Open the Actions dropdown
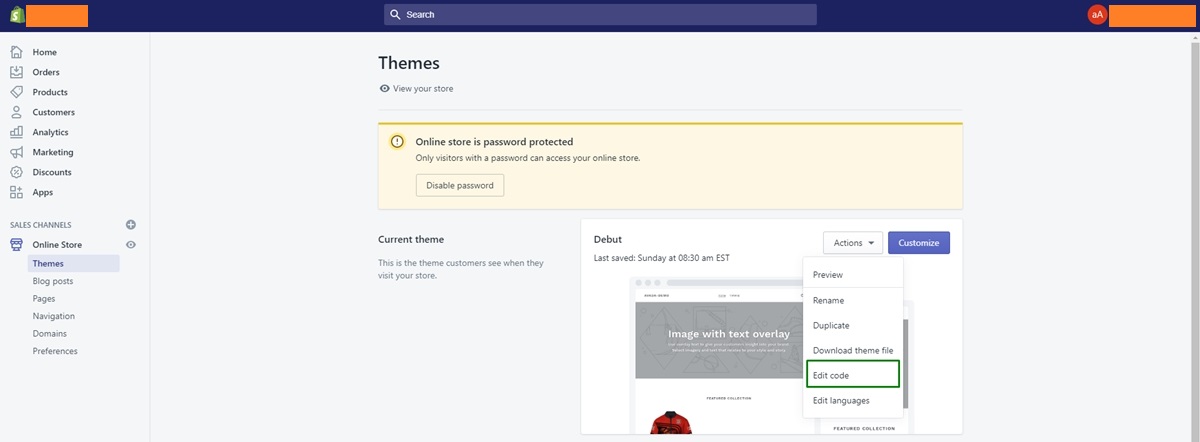The height and width of the screenshot is (442, 1200). pyautogui.click(x=853, y=243)
